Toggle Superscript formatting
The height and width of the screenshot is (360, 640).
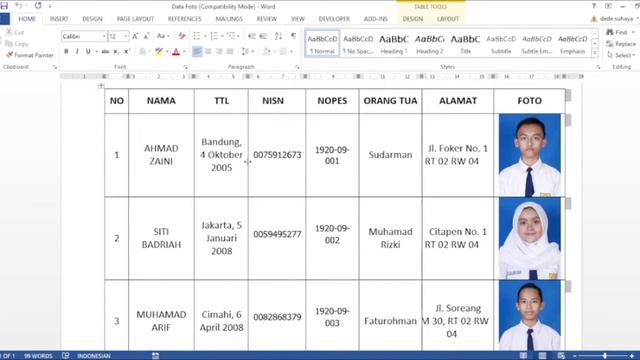127,52
